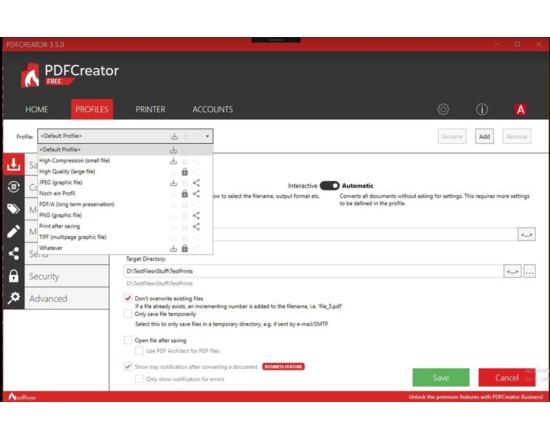550x440 pixels.
Task: Open the Send share sidebar icon
Action: tap(13, 253)
